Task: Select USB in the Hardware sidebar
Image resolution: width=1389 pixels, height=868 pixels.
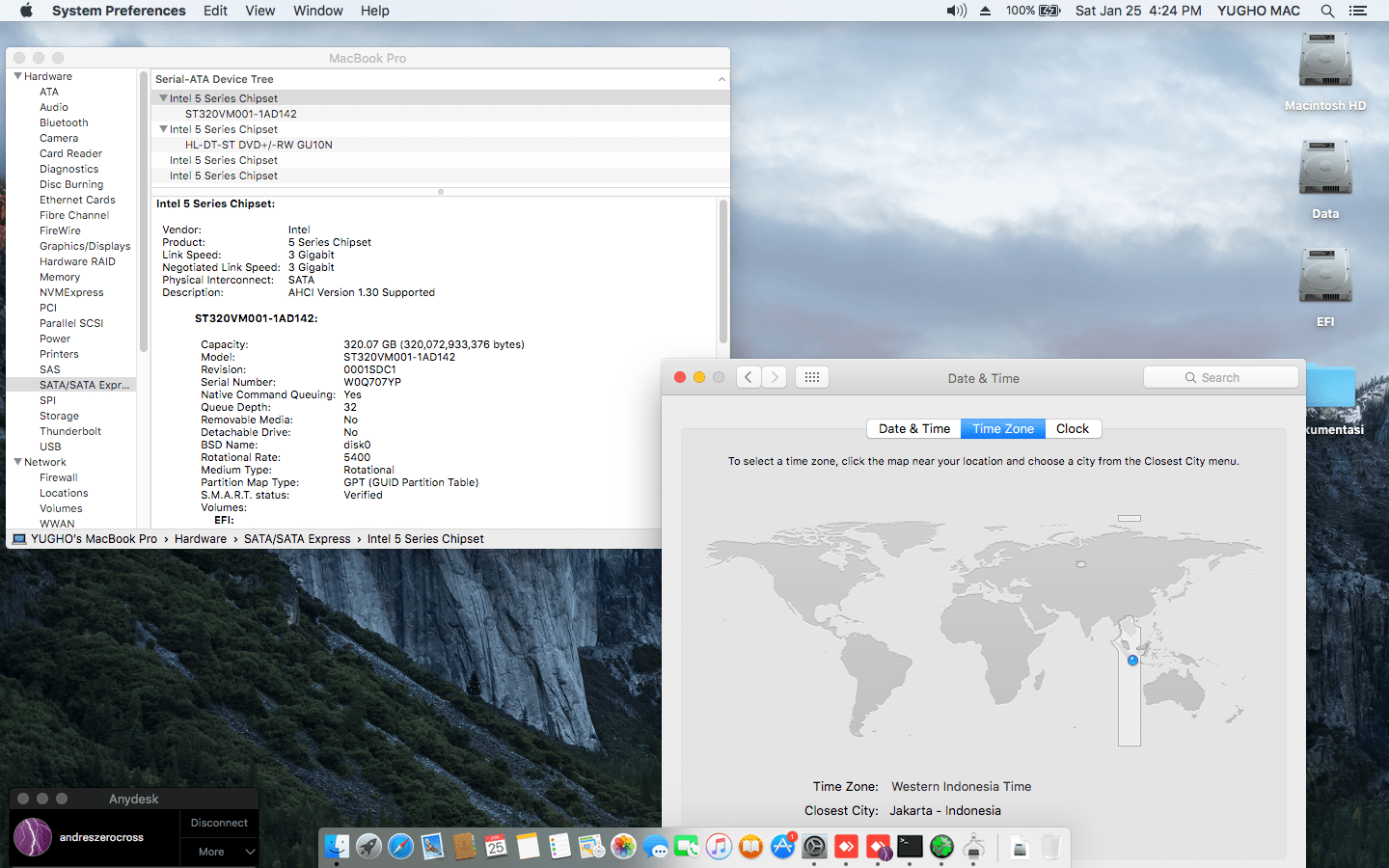Action: (50, 447)
